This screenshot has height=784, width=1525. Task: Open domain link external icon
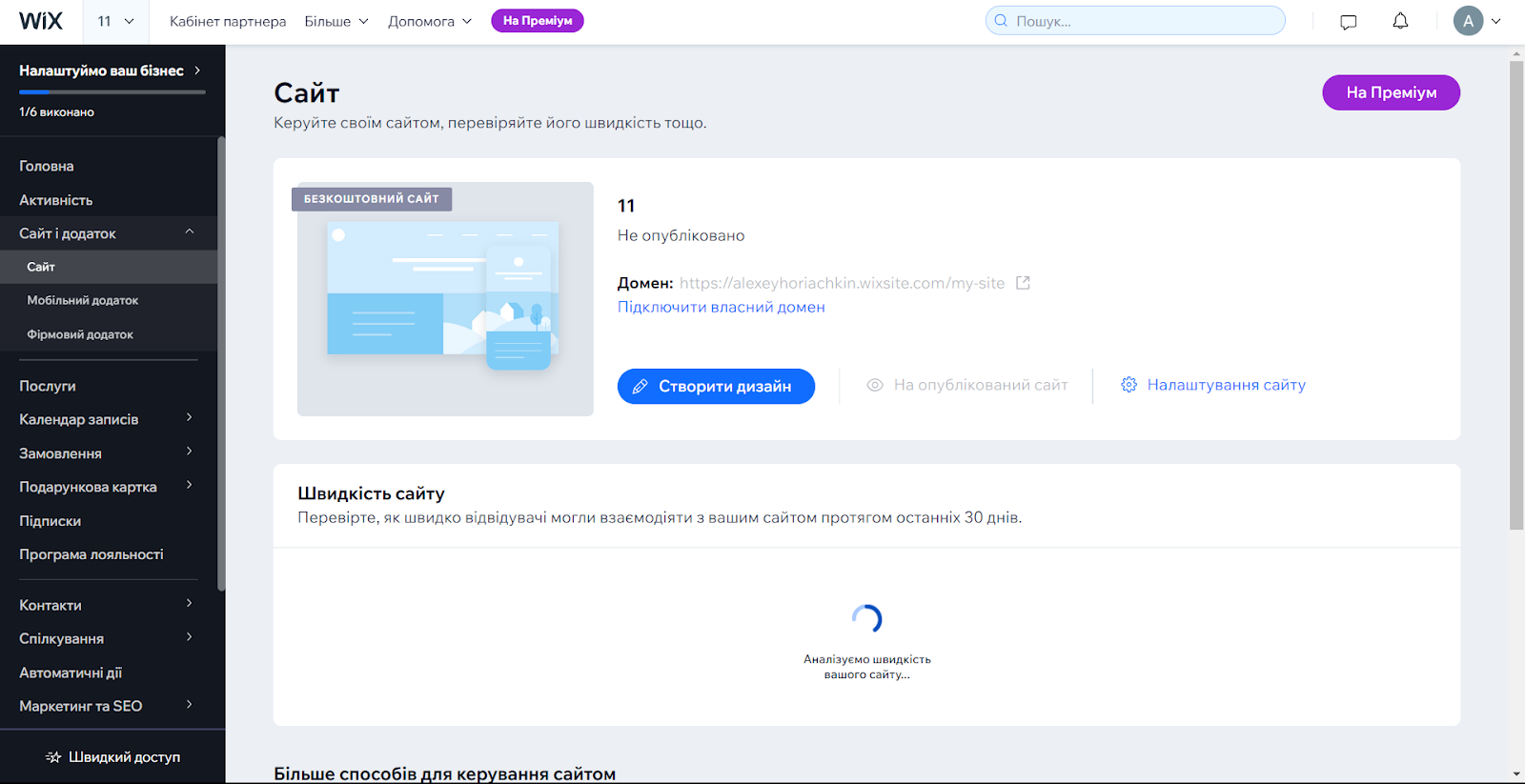pos(1023,283)
